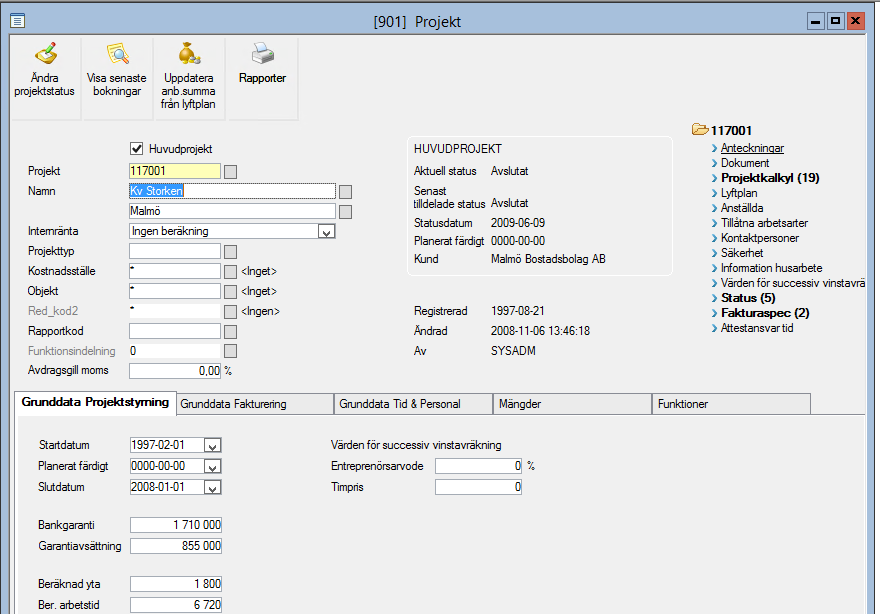
Task: Click the Malmö name field
Action: [x=232, y=212]
